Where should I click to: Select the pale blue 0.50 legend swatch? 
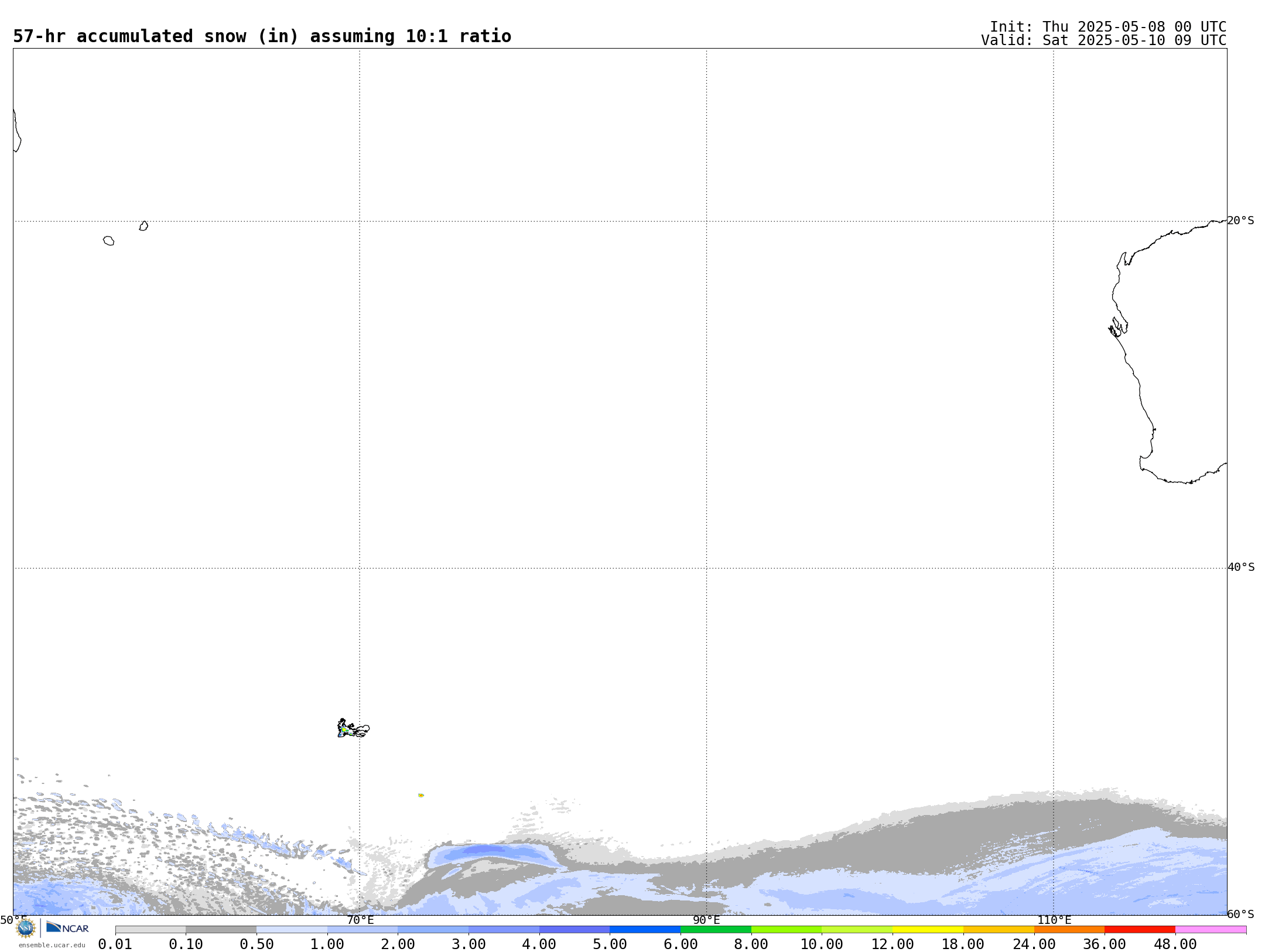click(292, 930)
